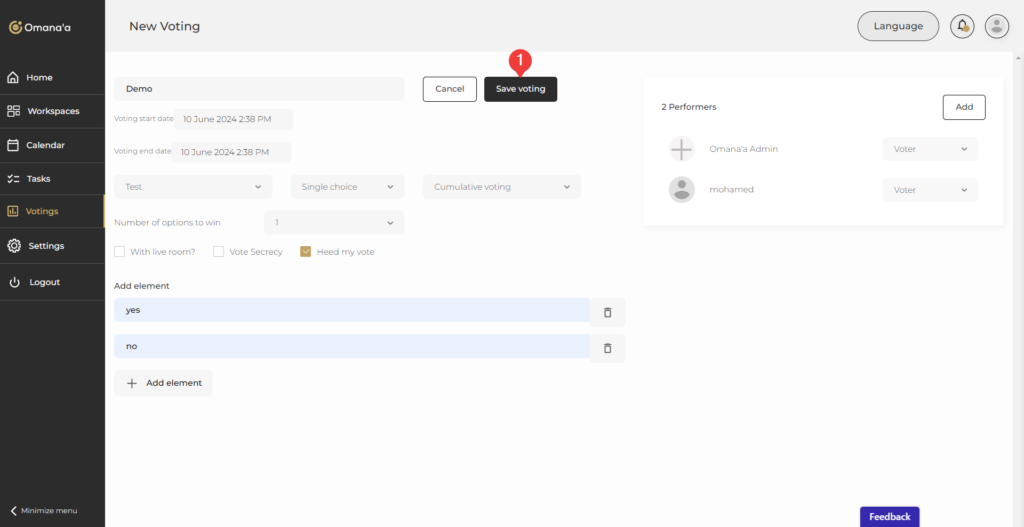Click the Omana'a logo icon
The width and height of the screenshot is (1024, 527).
[15, 27]
